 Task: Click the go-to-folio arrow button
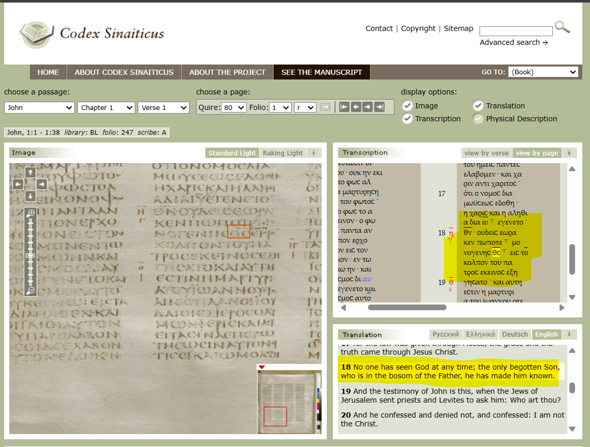[325, 107]
